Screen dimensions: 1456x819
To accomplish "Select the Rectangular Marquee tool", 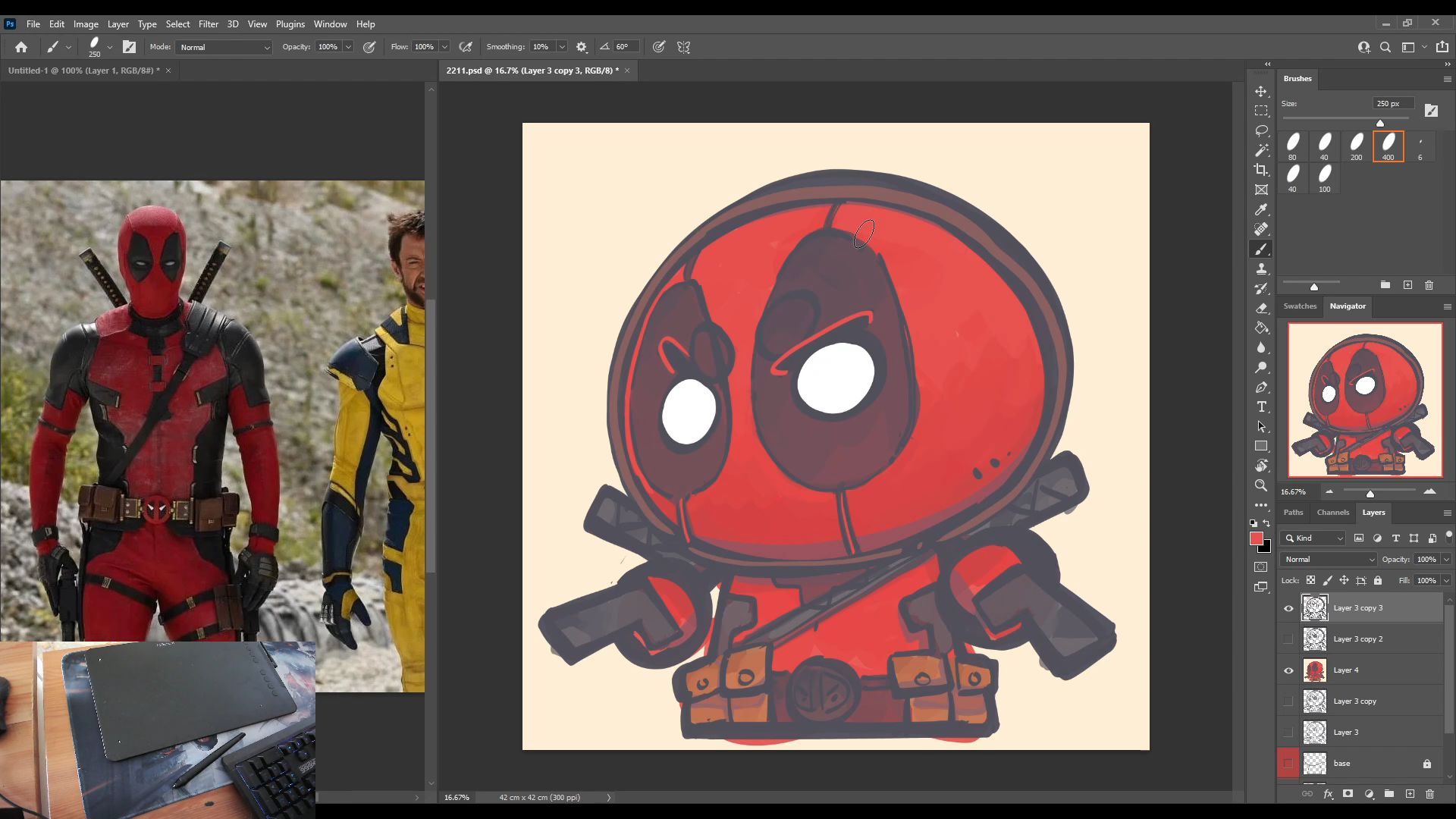I will click(1261, 111).
